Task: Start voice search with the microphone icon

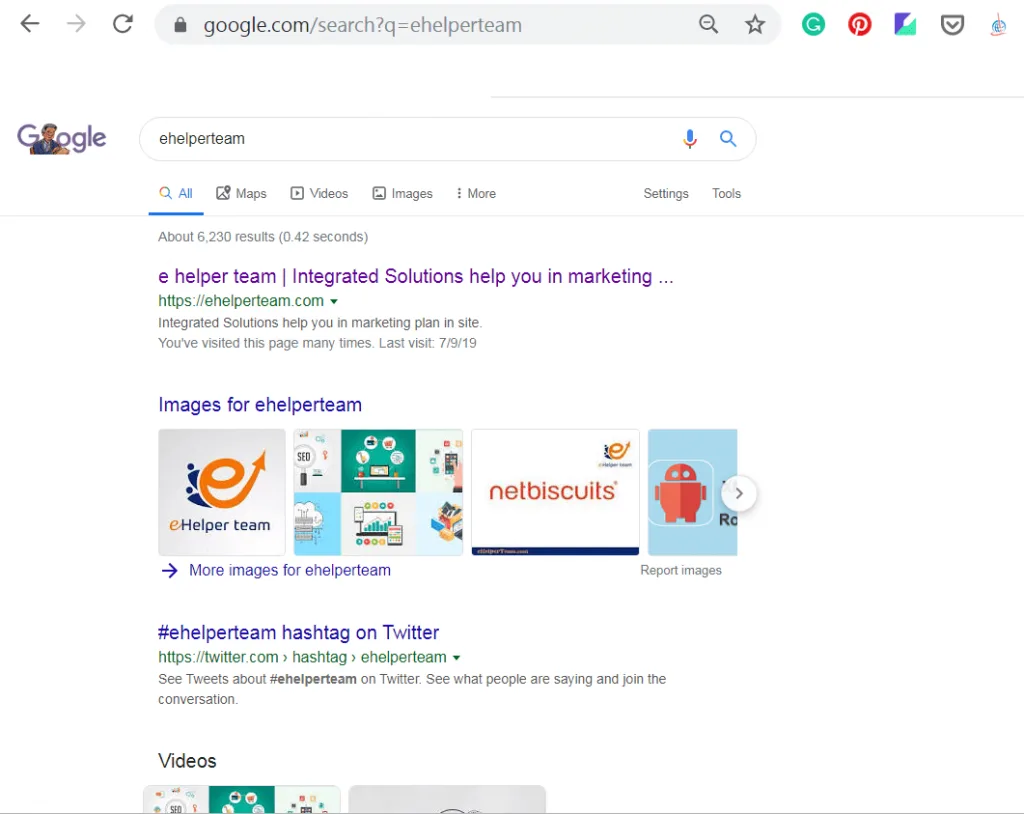Action: pos(690,138)
